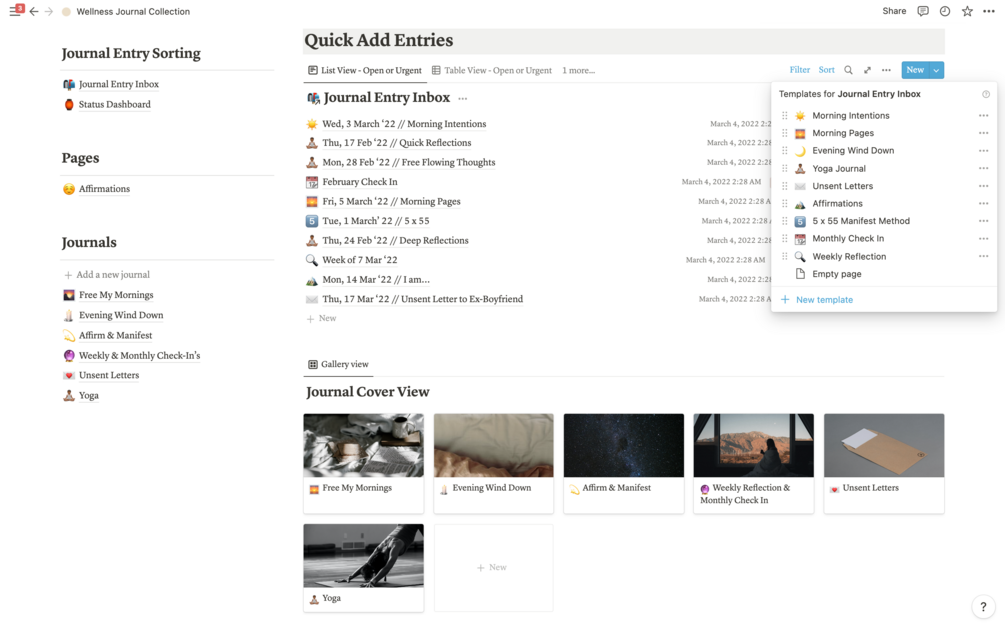Add a new journal in sidebar
Screen dimensions: 1005x628
(107, 274)
